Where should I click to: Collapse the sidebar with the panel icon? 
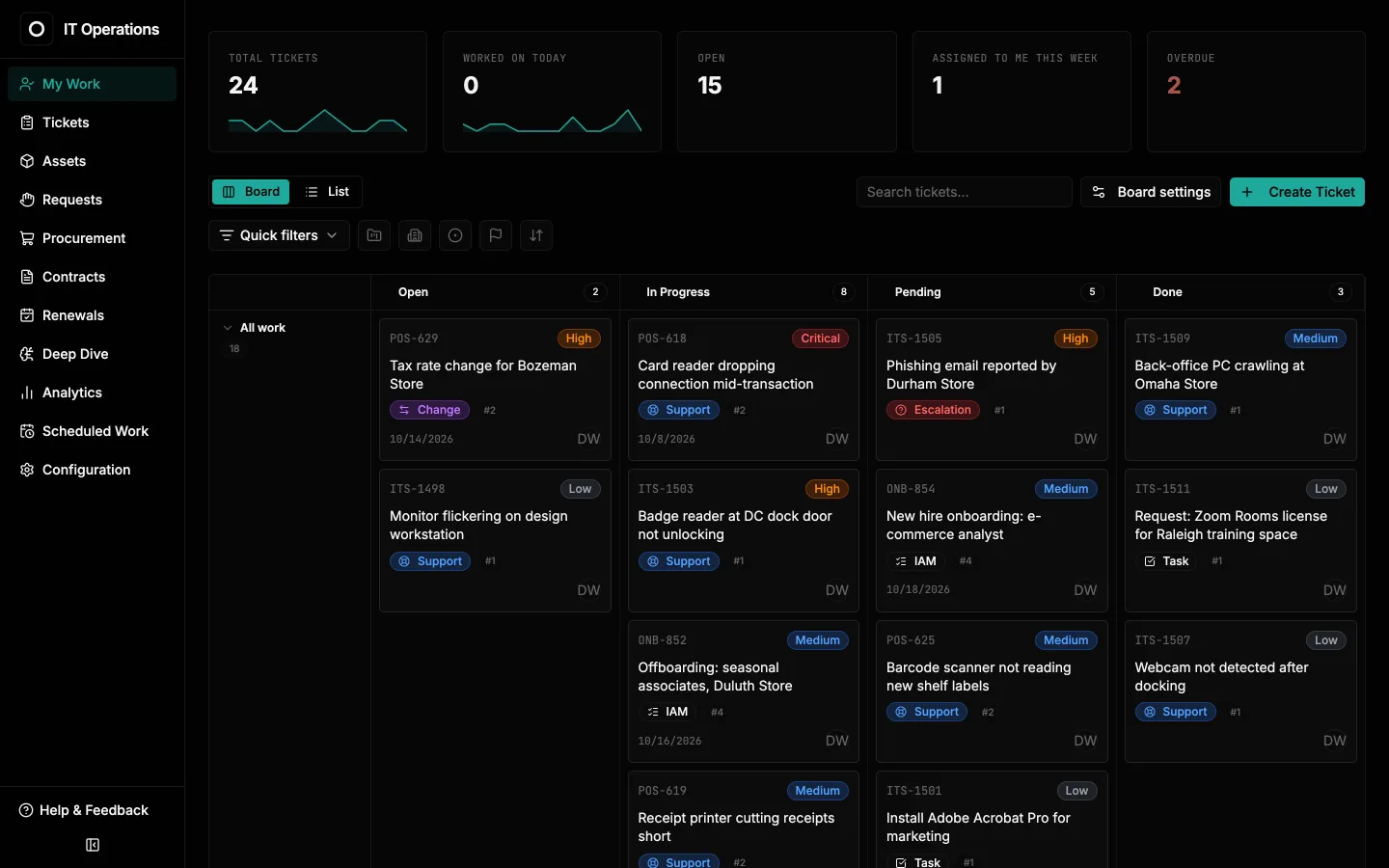click(x=93, y=845)
